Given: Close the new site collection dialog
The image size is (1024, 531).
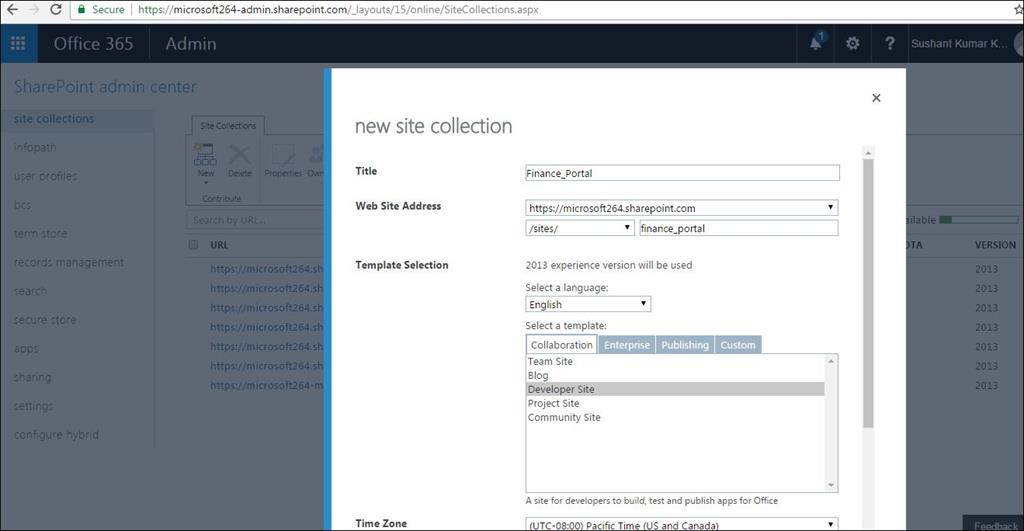Looking at the screenshot, I should [876, 97].
